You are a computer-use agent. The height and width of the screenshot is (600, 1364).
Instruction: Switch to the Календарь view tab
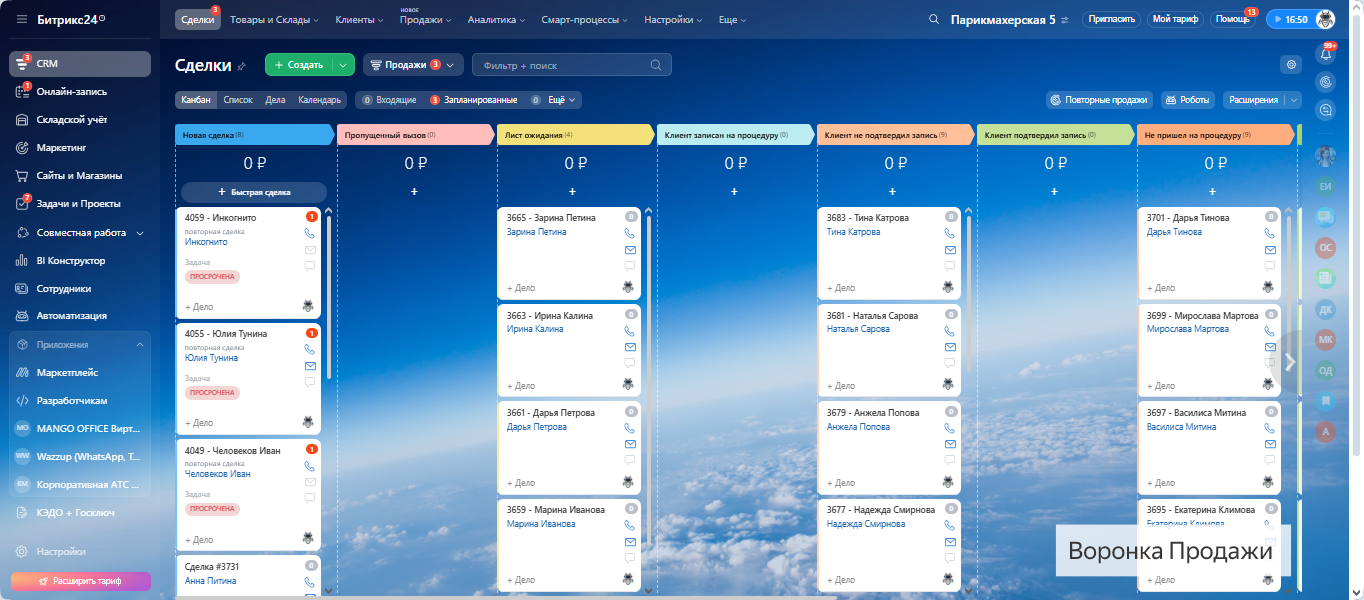click(320, 100)
